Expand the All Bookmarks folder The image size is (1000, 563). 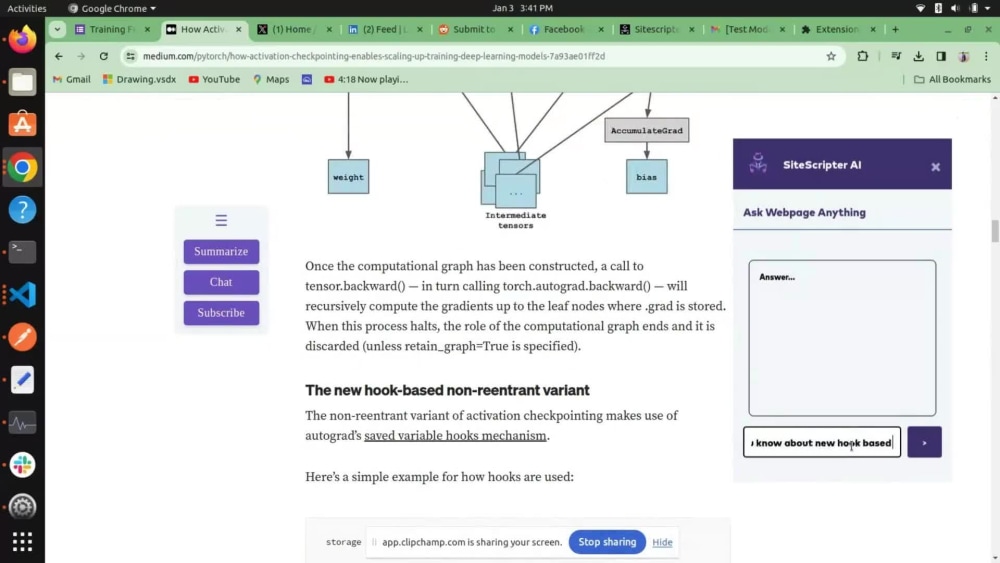[x=952, y=80]
